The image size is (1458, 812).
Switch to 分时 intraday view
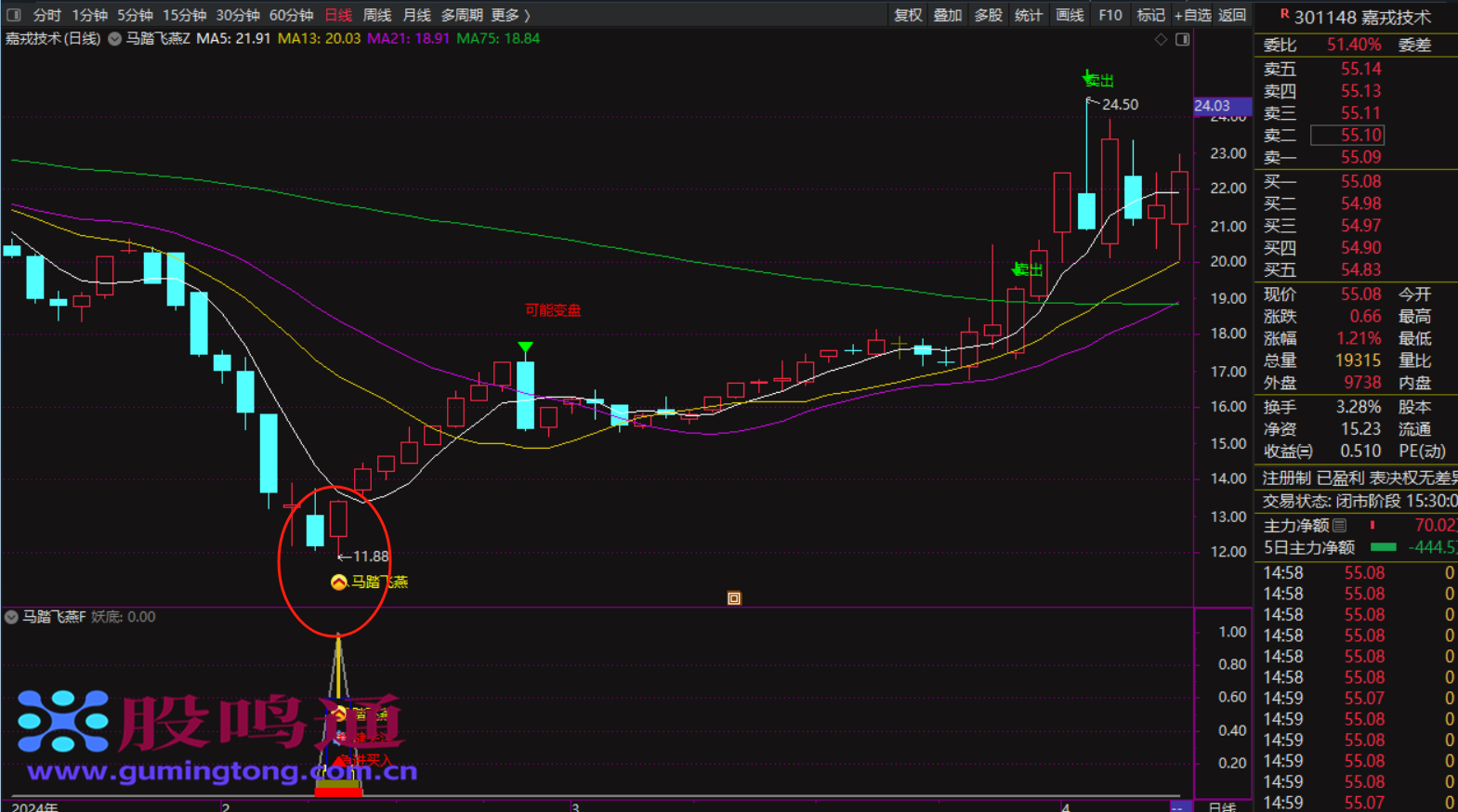tap(46, 15)
